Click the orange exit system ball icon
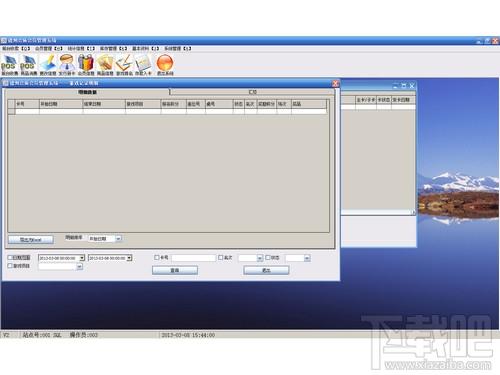 tap(165, 62)
